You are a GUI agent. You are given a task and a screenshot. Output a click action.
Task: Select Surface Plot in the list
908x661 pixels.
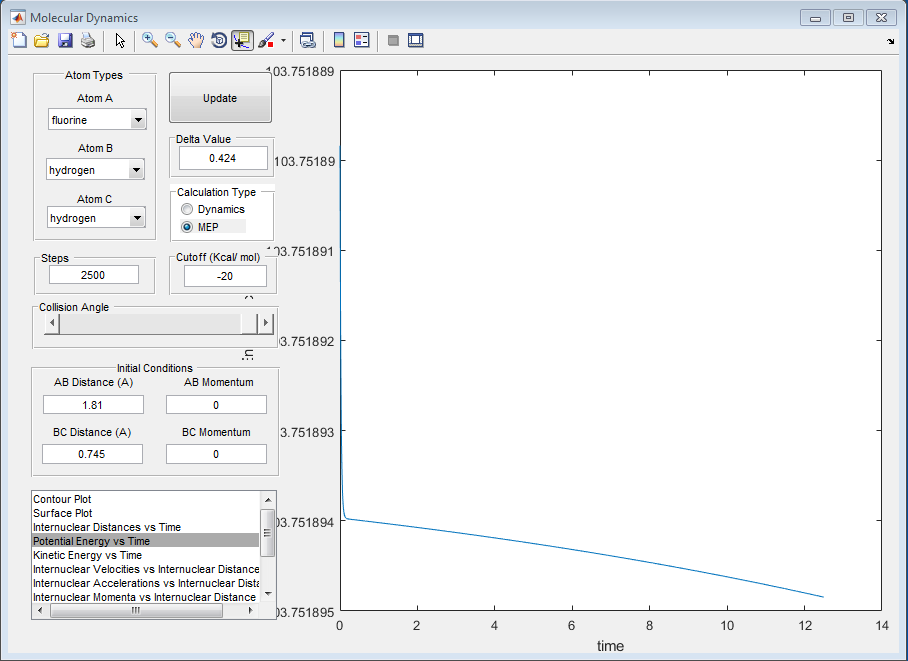[145, 513]
